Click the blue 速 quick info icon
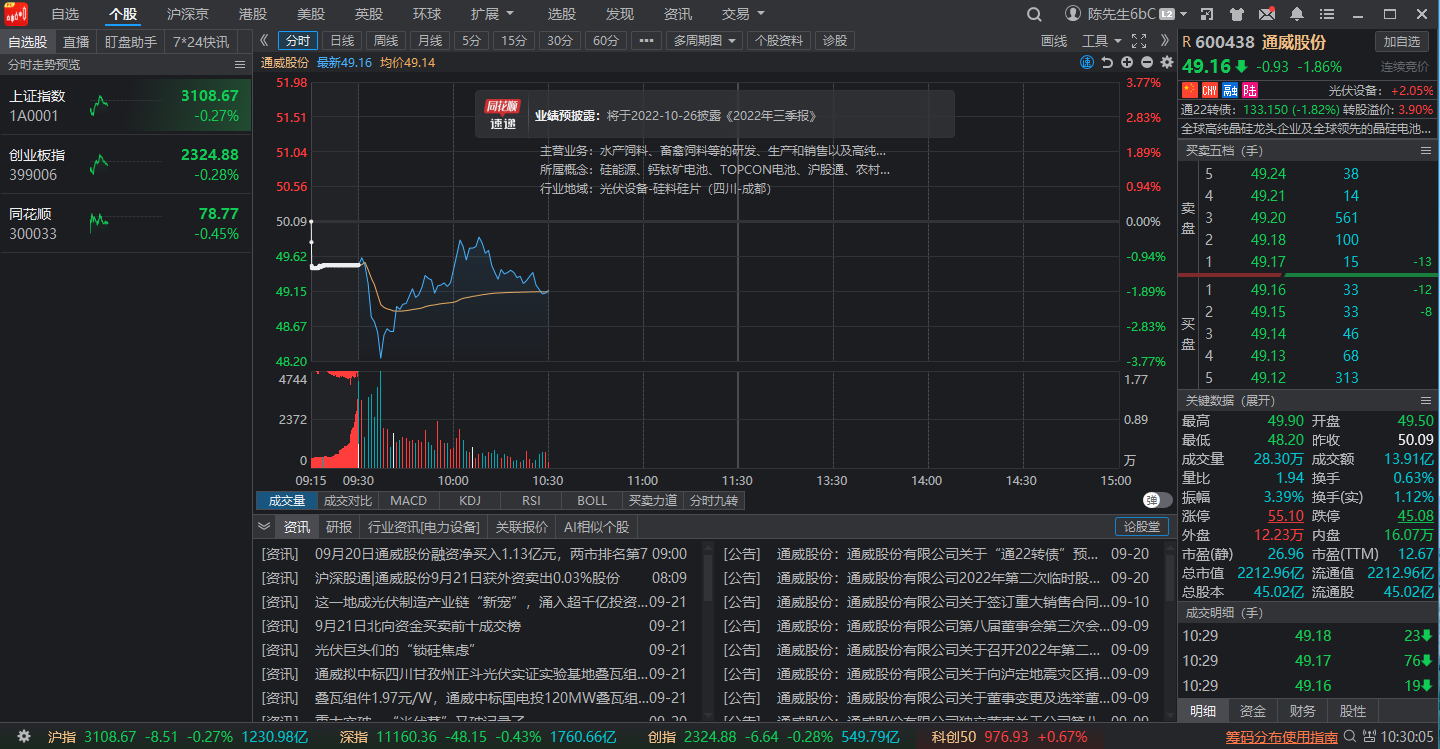Viewport: 1440px width, 749px height. coord(1087,62)
